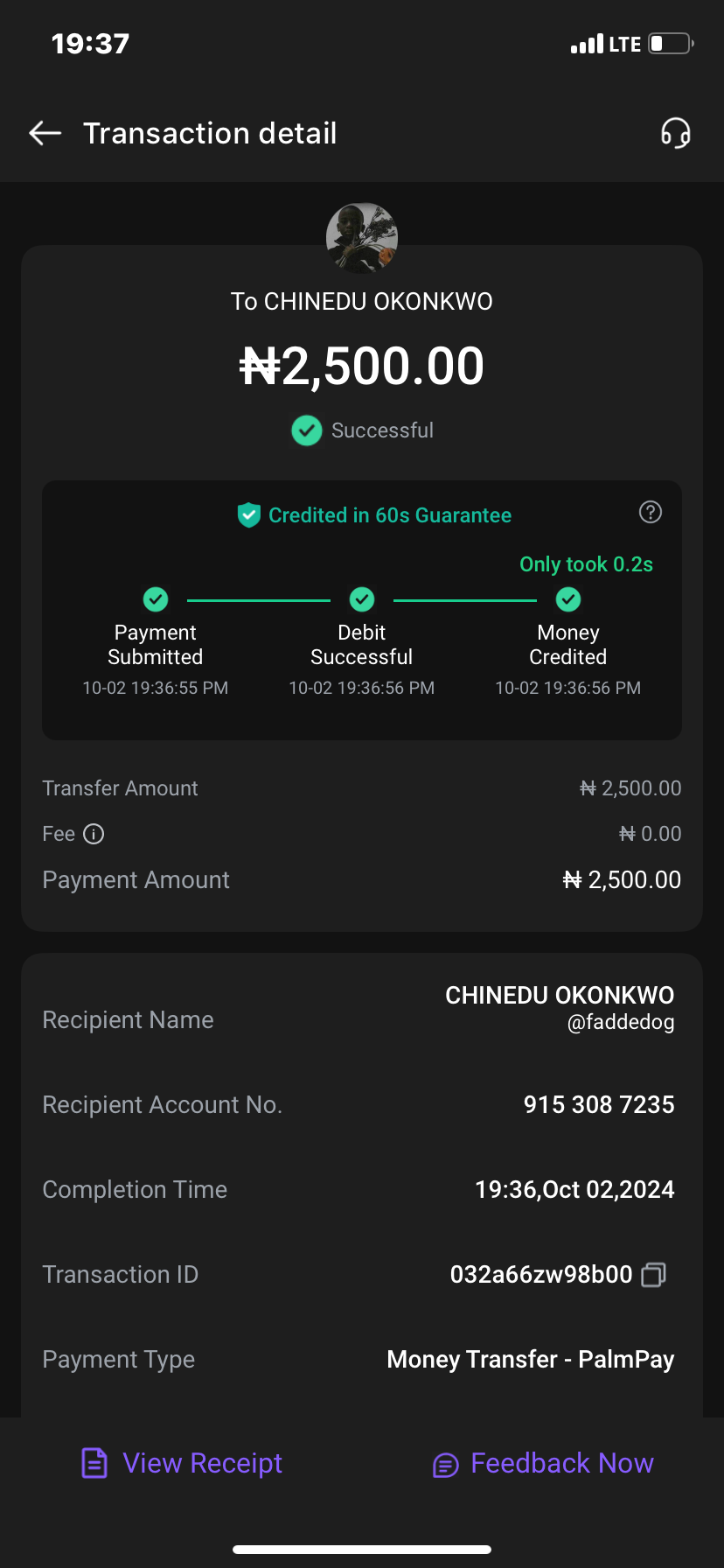Tap the home indicator bar

coord(362,1549)
